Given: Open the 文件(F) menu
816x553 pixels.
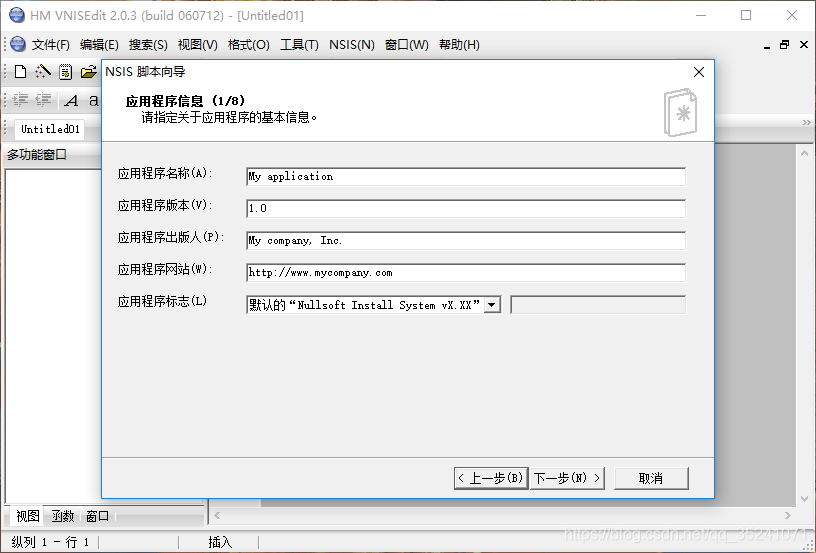Looking at the screenshot, I should (x=50, y=45).
